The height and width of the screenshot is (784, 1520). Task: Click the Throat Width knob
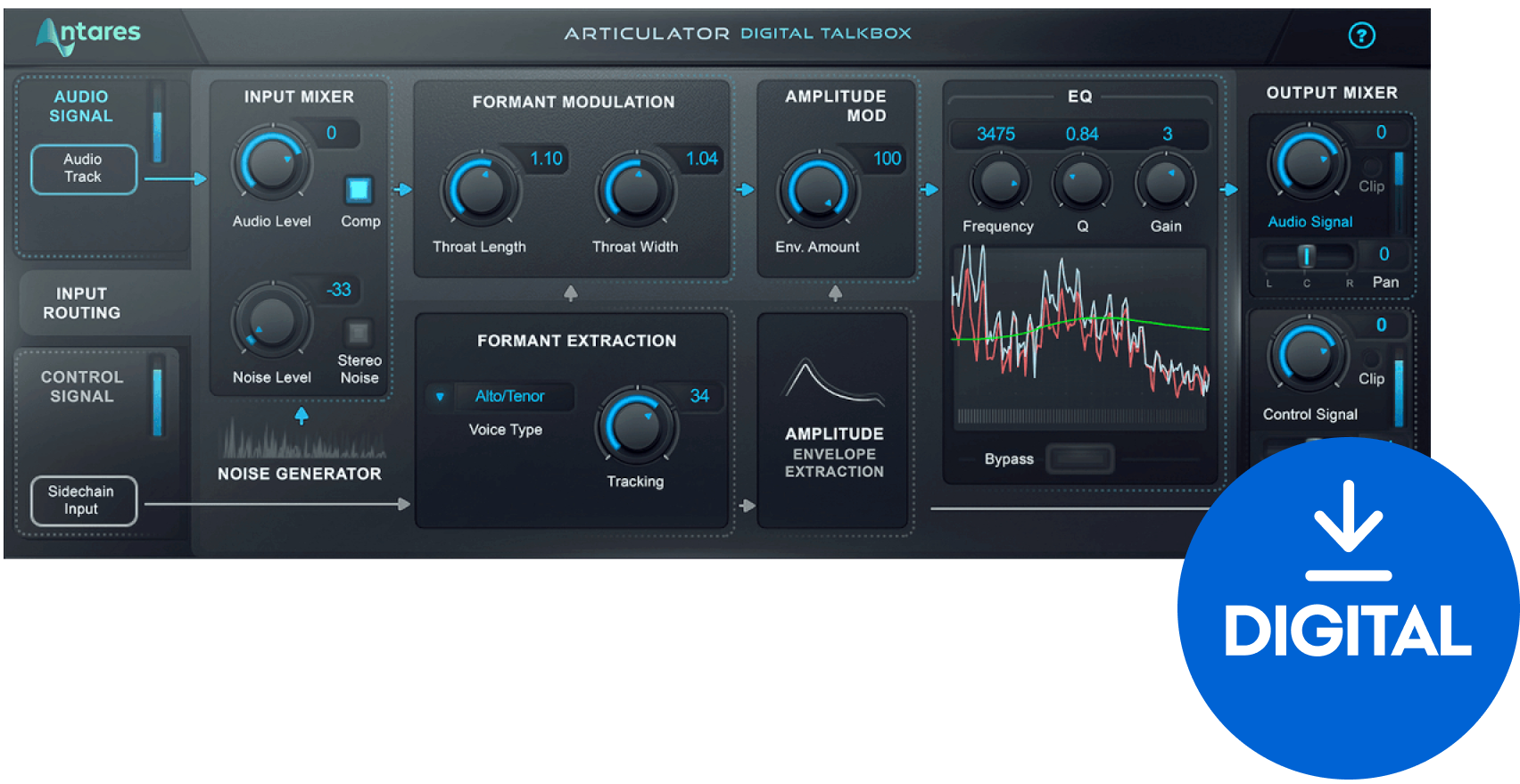[635, 189]
